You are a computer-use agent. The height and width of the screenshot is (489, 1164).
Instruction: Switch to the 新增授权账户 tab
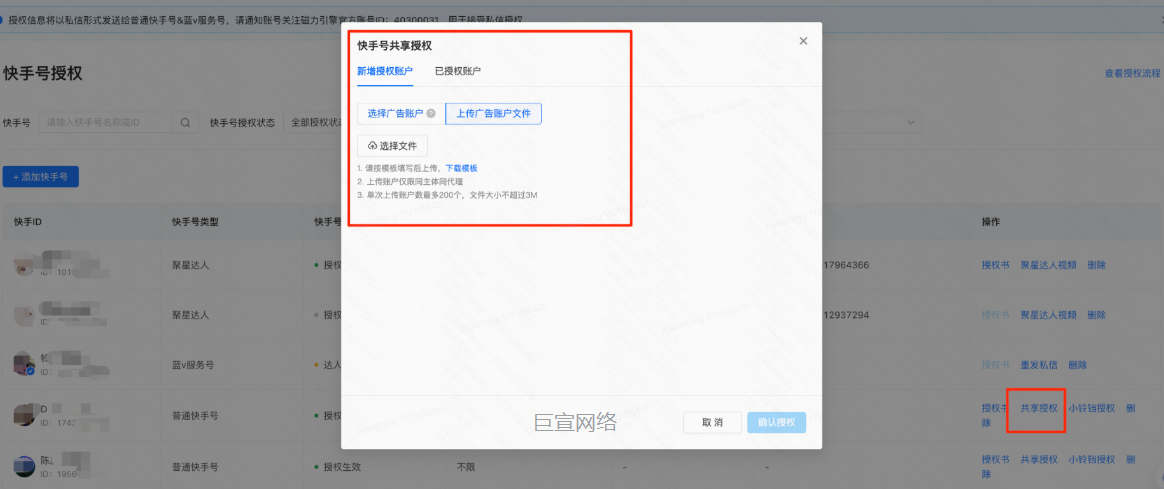click(x=385, y=71)
